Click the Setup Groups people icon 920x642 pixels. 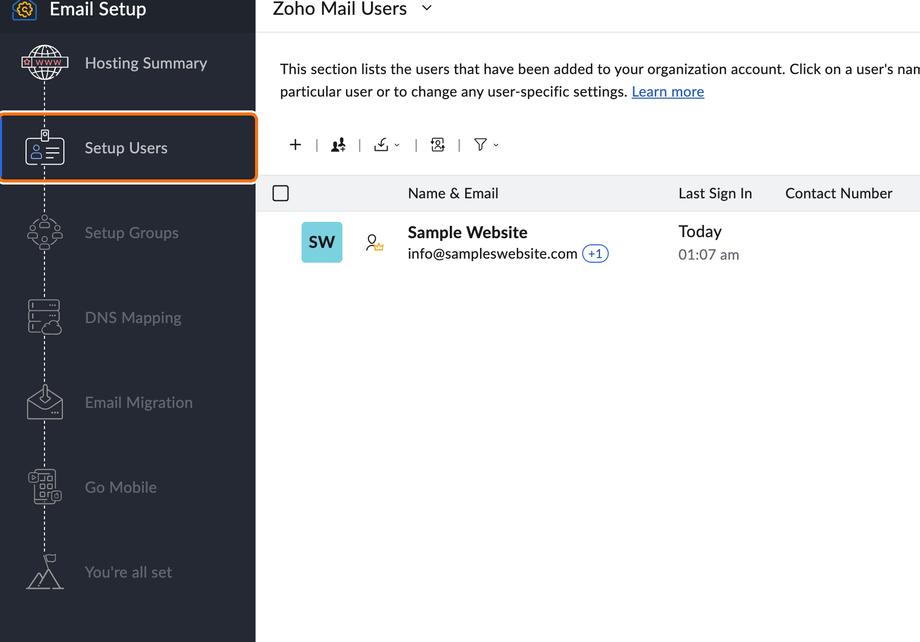pyautogui.click(x=45, y=232)
